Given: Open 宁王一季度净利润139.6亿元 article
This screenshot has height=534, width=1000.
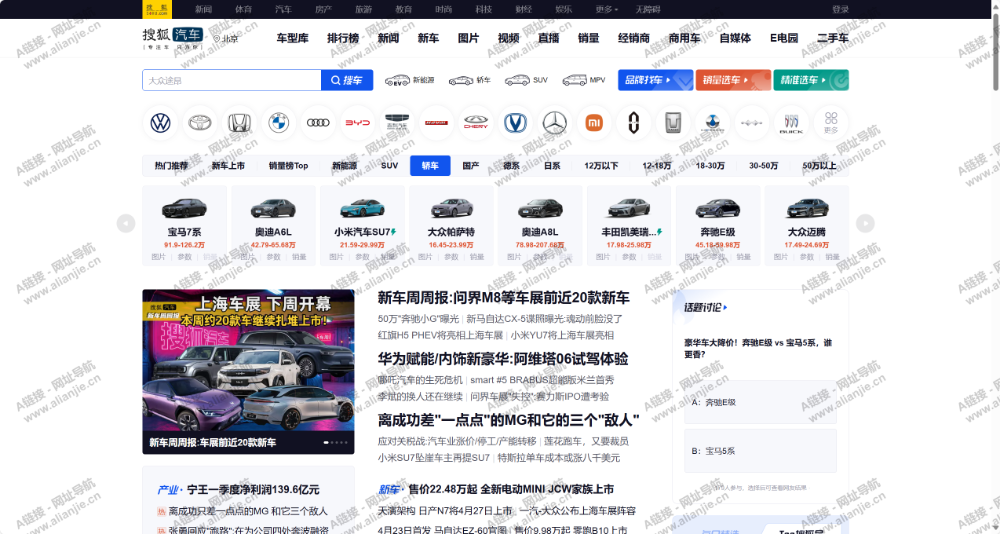Looking at the screenshot, I should [254, 490].
